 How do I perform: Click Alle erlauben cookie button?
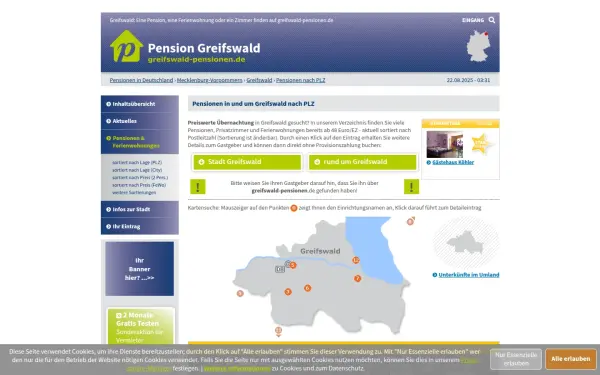[571, 359]
